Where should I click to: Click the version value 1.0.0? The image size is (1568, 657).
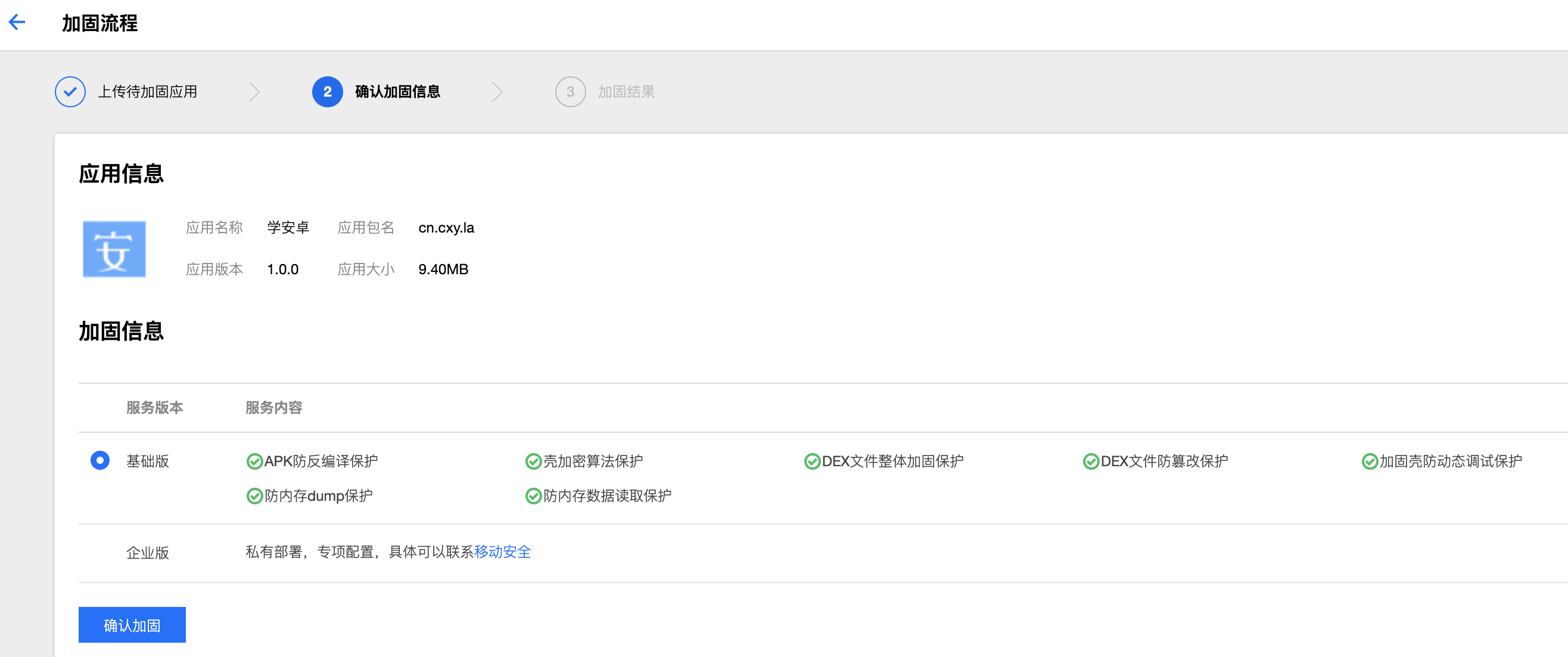tap(282, 269)
